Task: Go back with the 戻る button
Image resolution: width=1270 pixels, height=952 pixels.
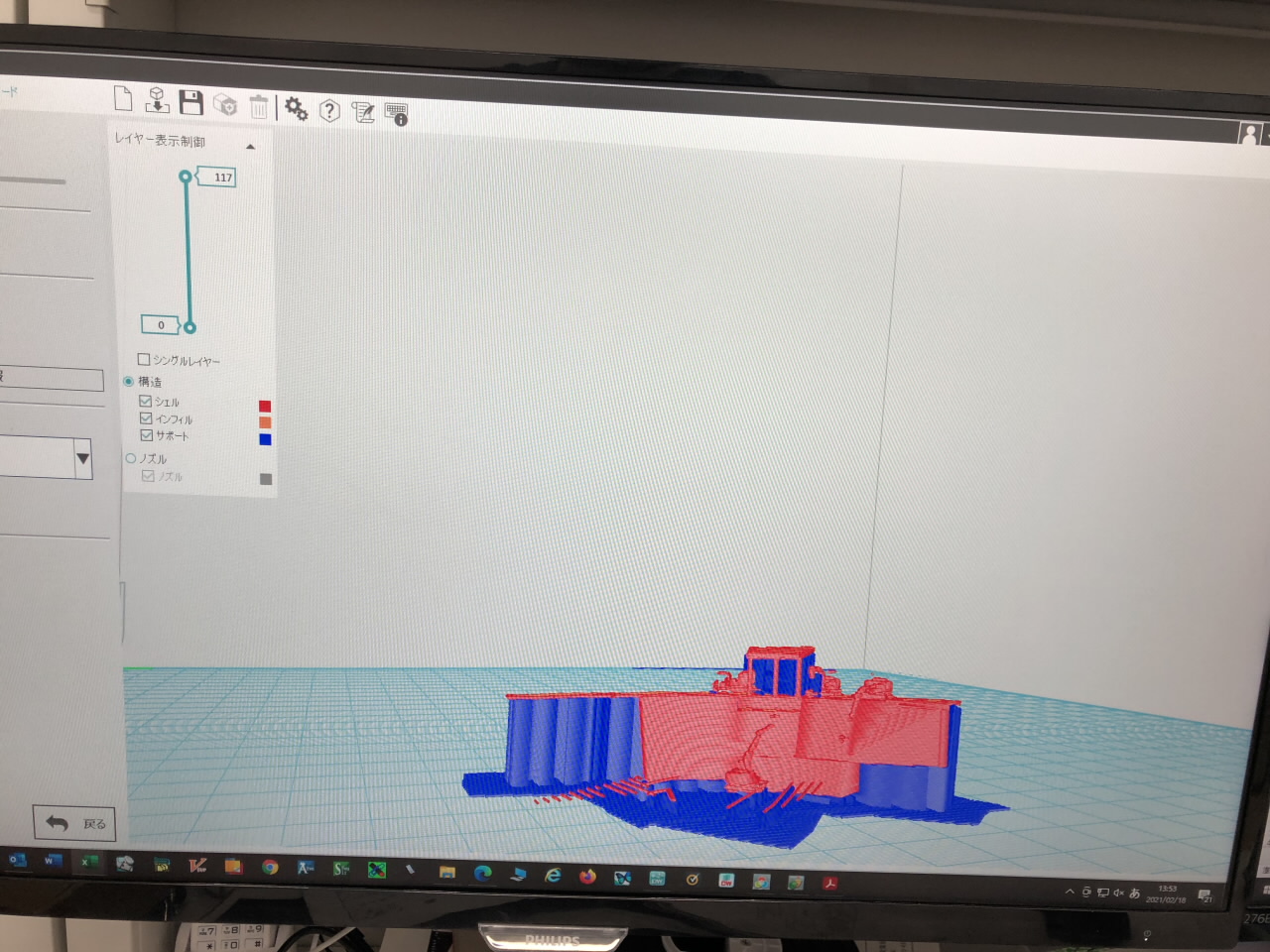Action: pos(75,823)
